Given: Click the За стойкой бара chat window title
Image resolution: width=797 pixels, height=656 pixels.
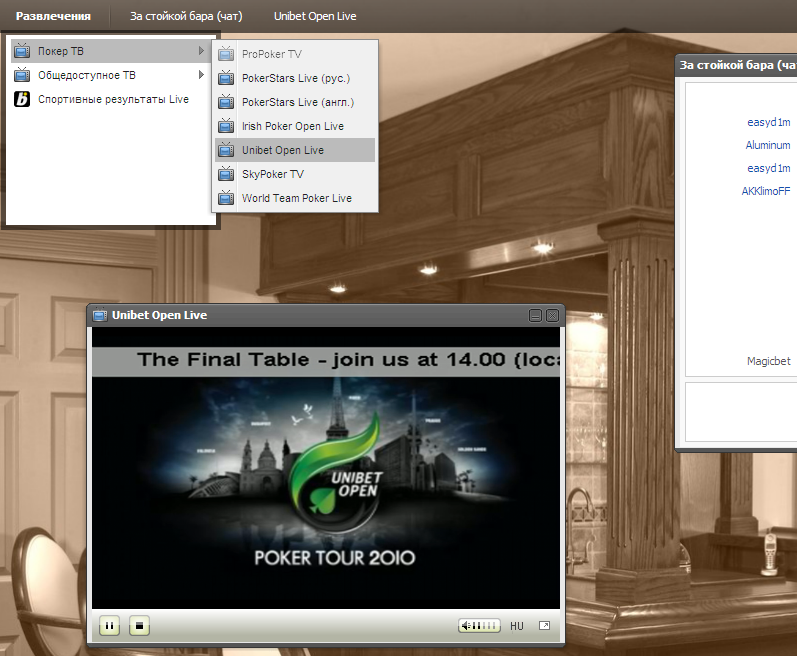Looking at the screenshot, I should (x=738, y=65).
